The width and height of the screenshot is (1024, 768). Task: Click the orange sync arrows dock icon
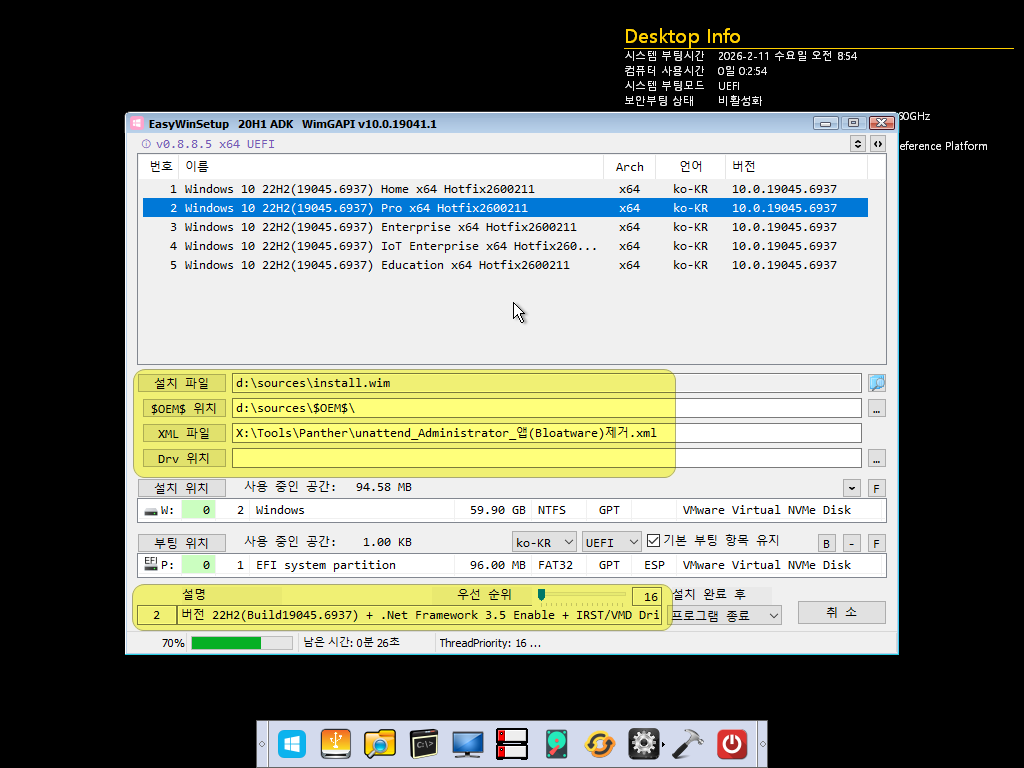600,744
